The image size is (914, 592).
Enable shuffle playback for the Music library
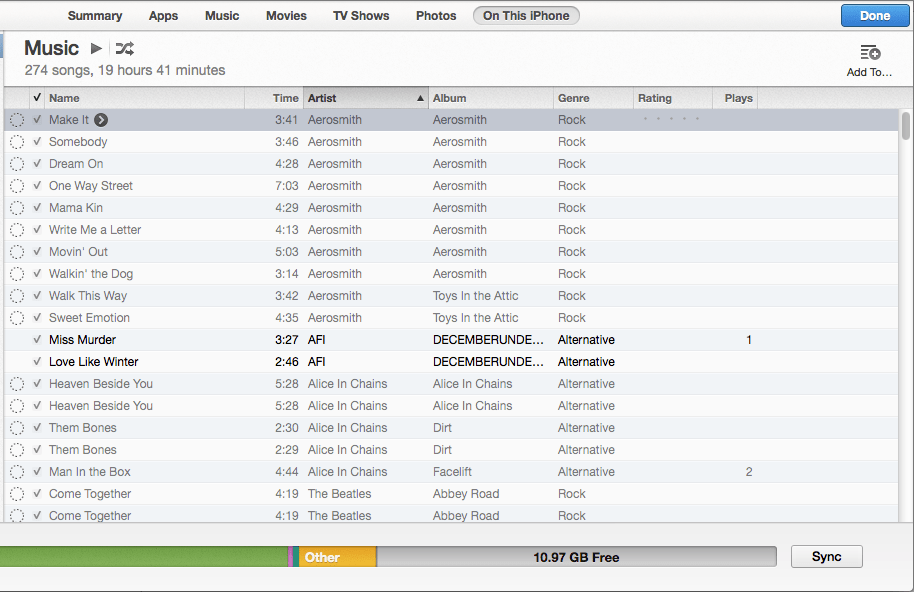124,47
